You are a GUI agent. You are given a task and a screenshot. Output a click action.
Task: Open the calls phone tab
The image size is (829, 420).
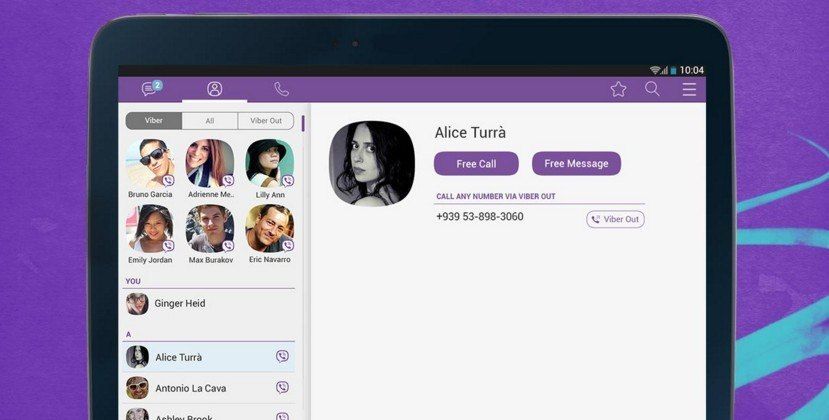282,89
